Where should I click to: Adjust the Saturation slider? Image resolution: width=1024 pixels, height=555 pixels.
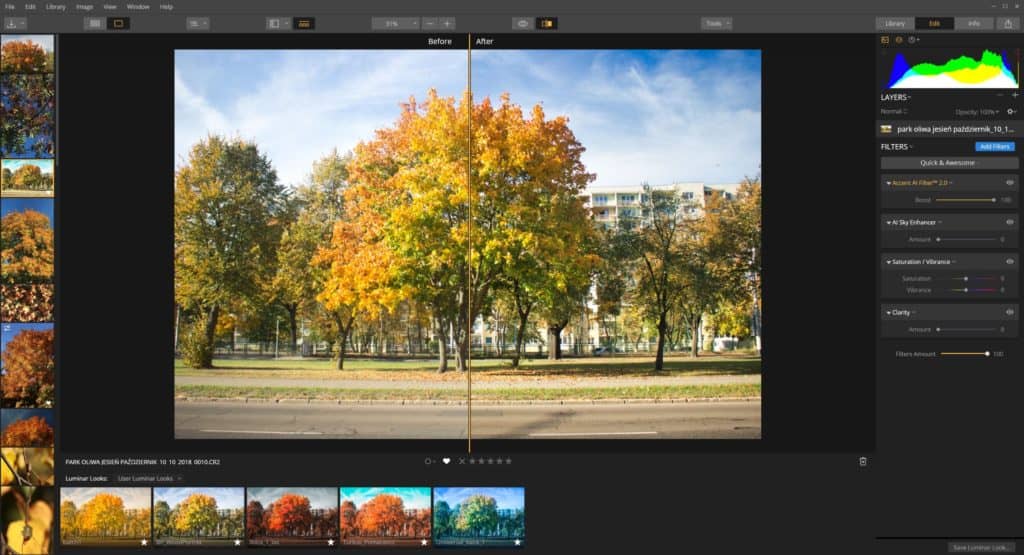965,279
